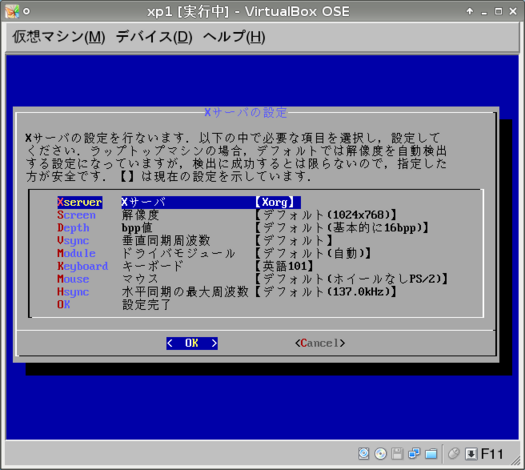The image size is (525, 470).
Task: Select the OK 設定完了 list row
Action: click(114, 304)
